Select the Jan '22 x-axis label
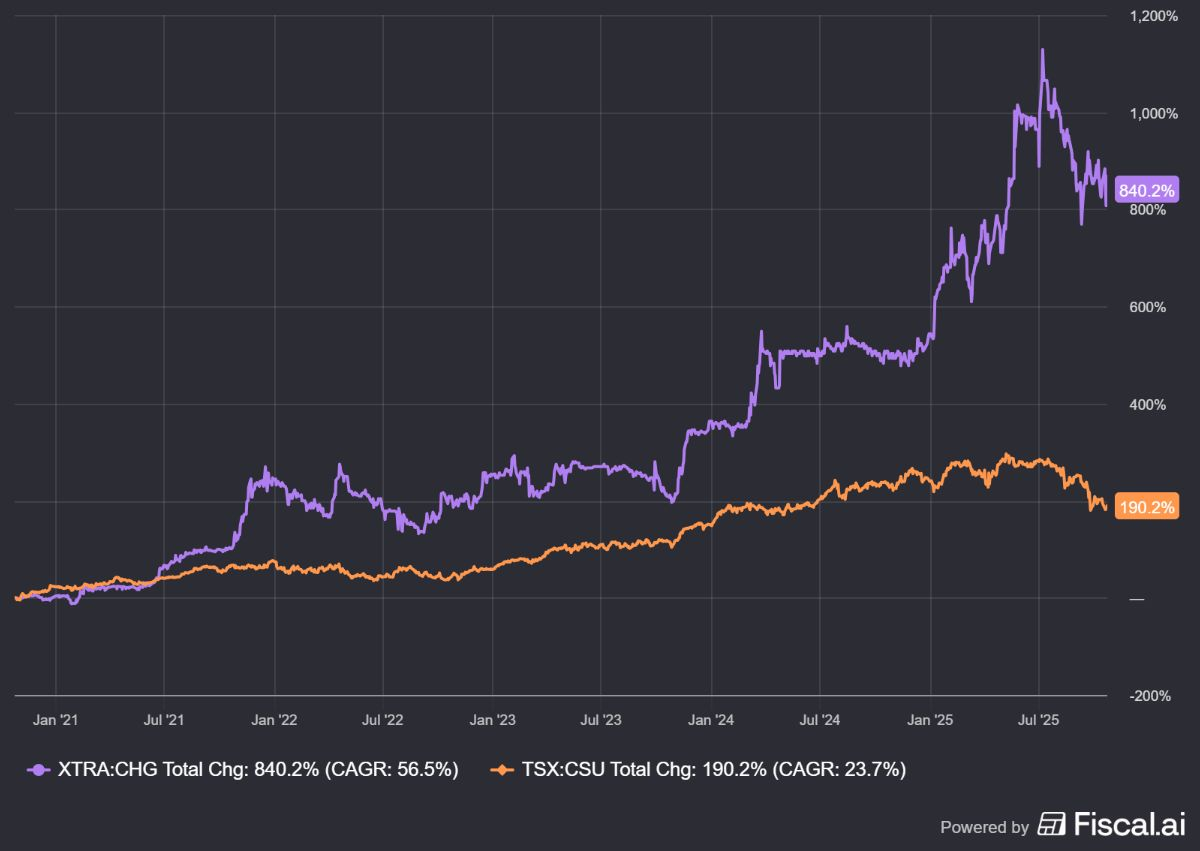 tap(274, 718)
